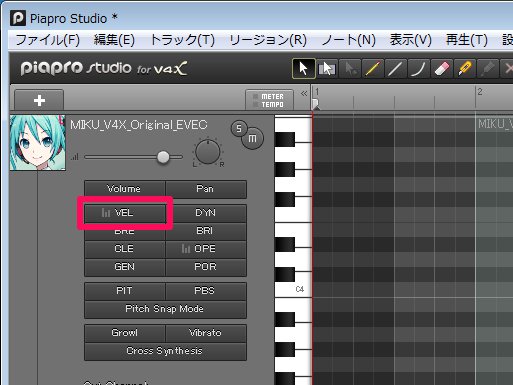The height and width of the screenshot is (385, 513).
Task: Toggle the METER TEMPO display button
Action: [269, 100]
